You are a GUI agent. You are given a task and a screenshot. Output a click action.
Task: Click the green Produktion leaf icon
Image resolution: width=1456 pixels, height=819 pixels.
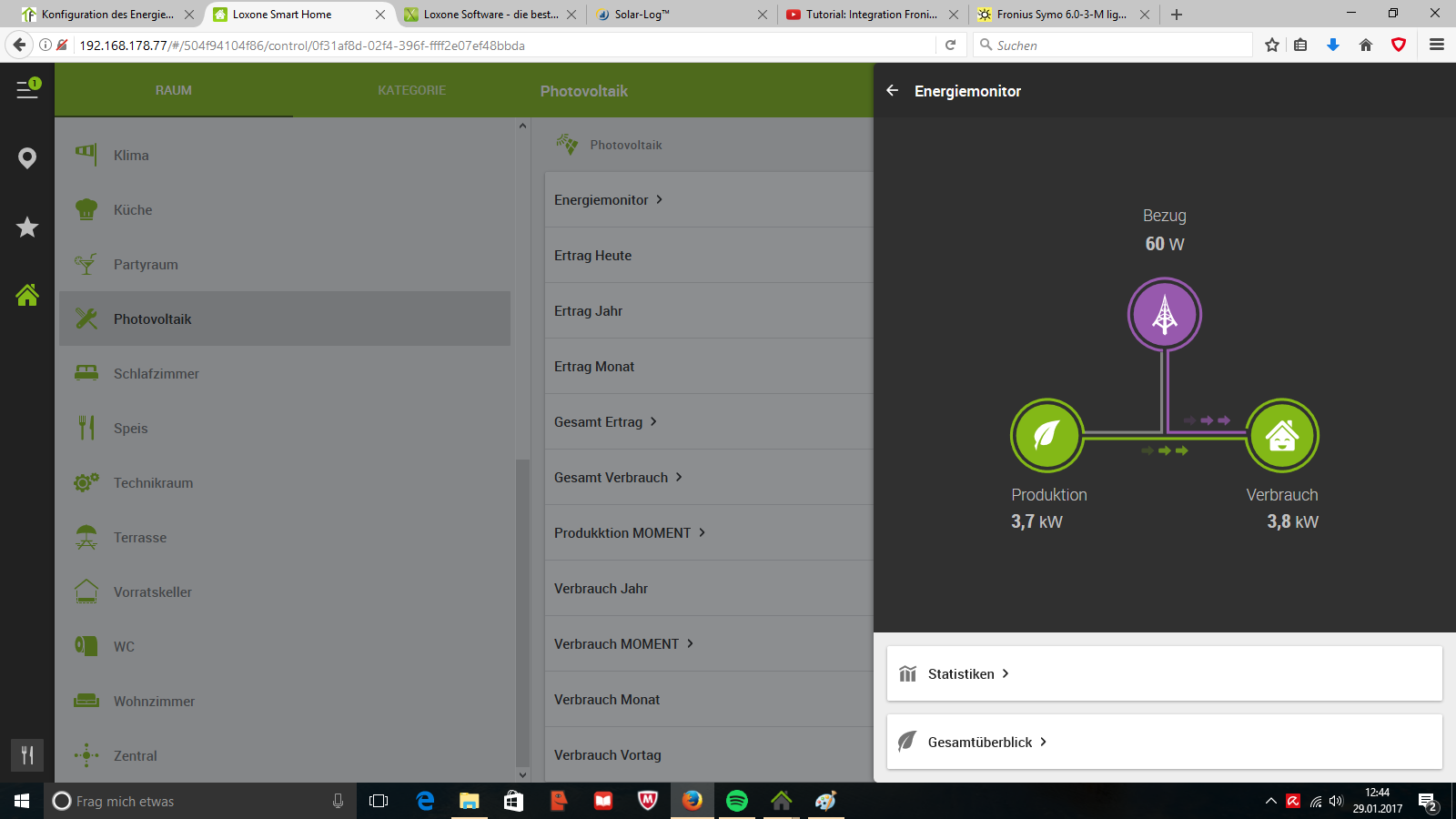click(x=1046, y=435)
